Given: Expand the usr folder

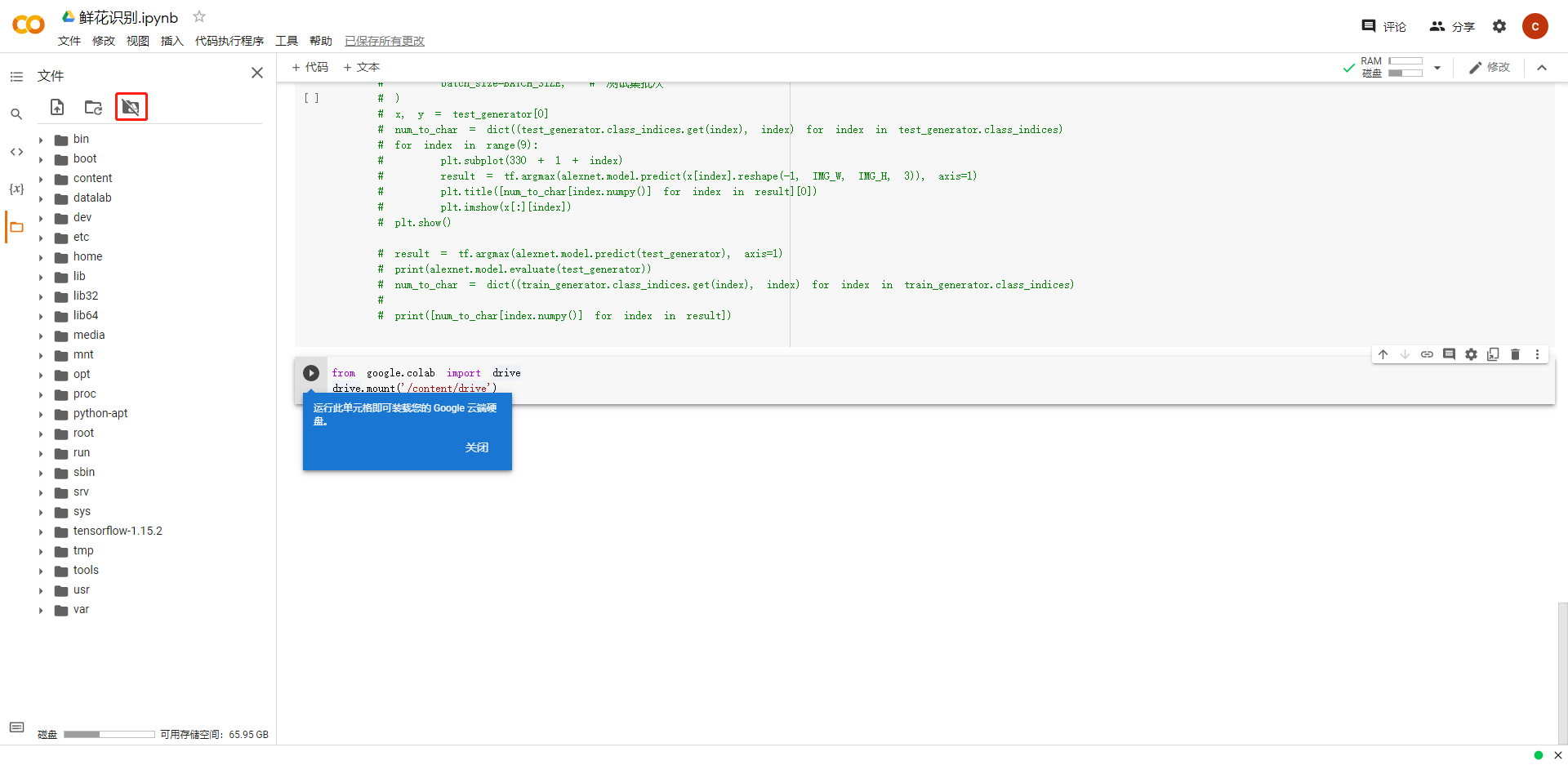Looking at the screenshot, I should [41, 590].
